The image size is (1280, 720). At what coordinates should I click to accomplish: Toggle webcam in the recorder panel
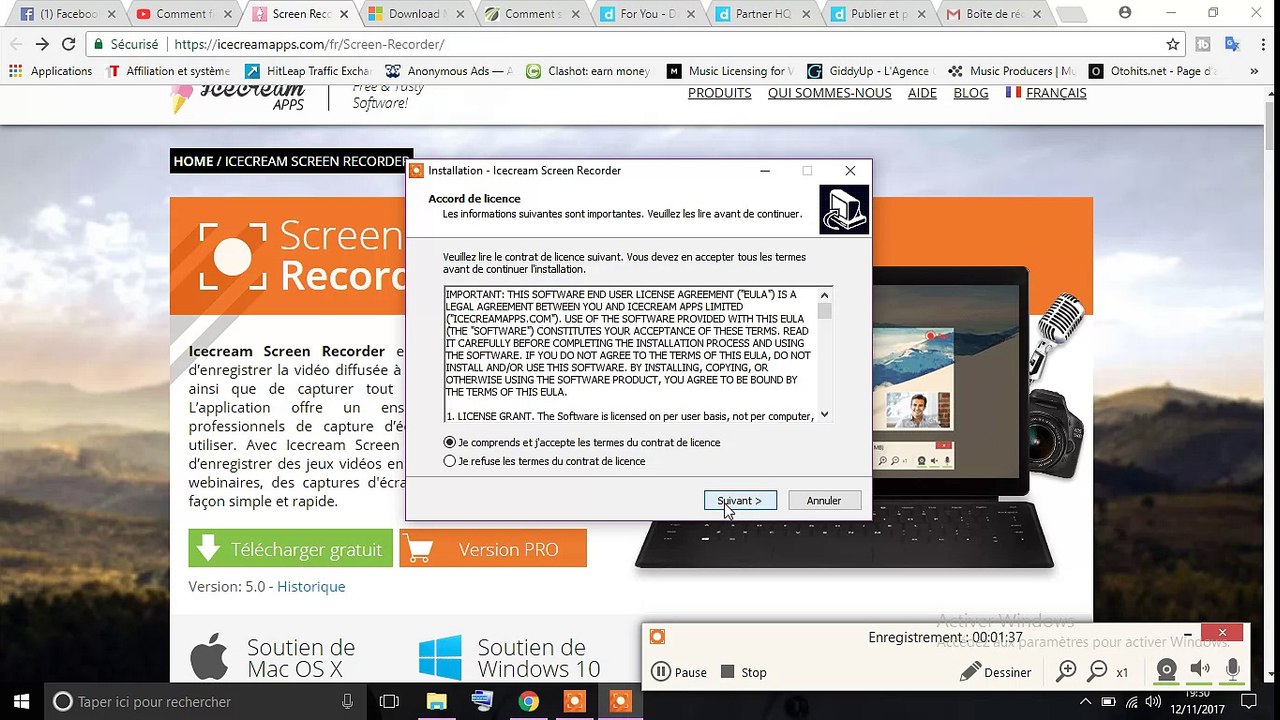click(1166, 671)
